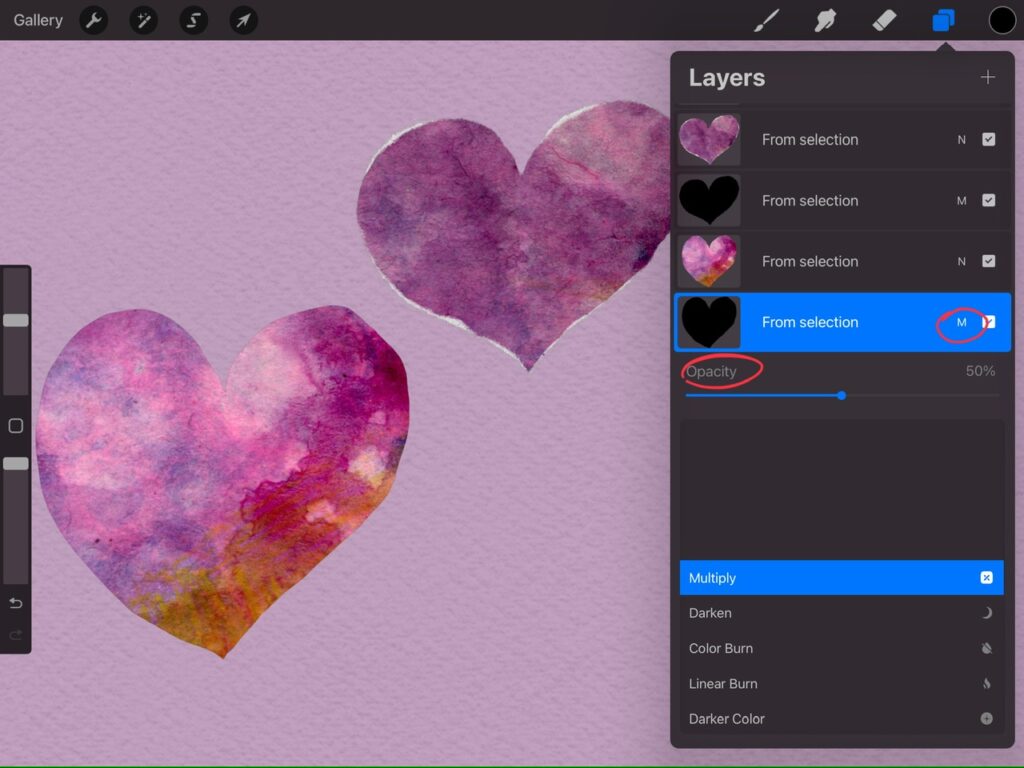Select the Eraser tool

point(884,20)
